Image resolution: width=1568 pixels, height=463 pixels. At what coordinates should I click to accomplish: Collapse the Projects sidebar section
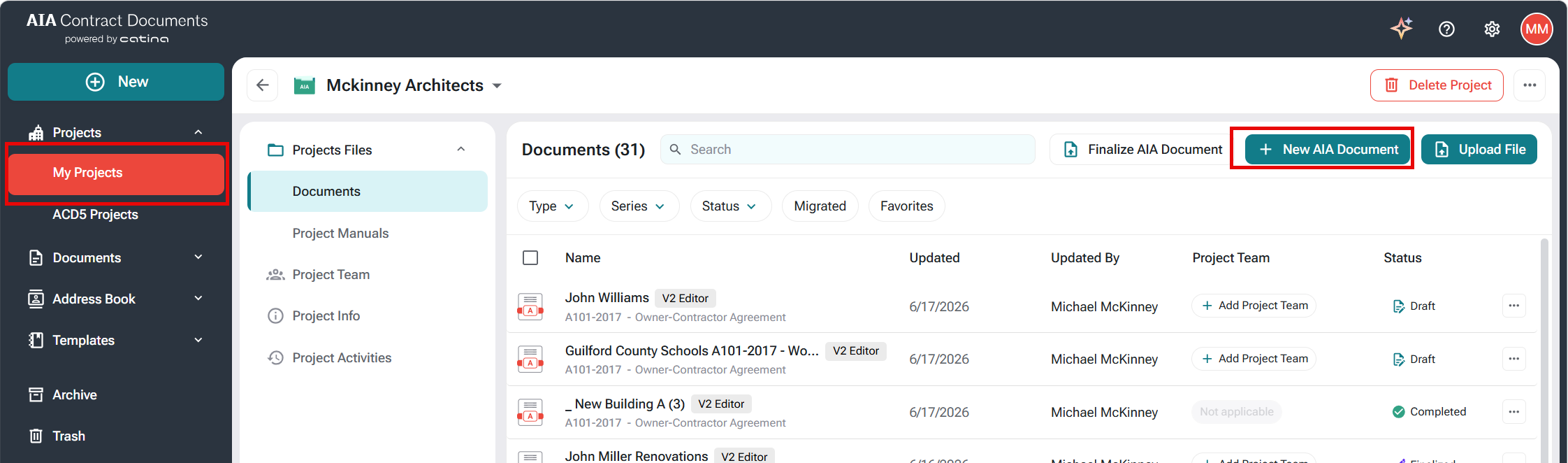pyautogui.click(x=198, y=132)
